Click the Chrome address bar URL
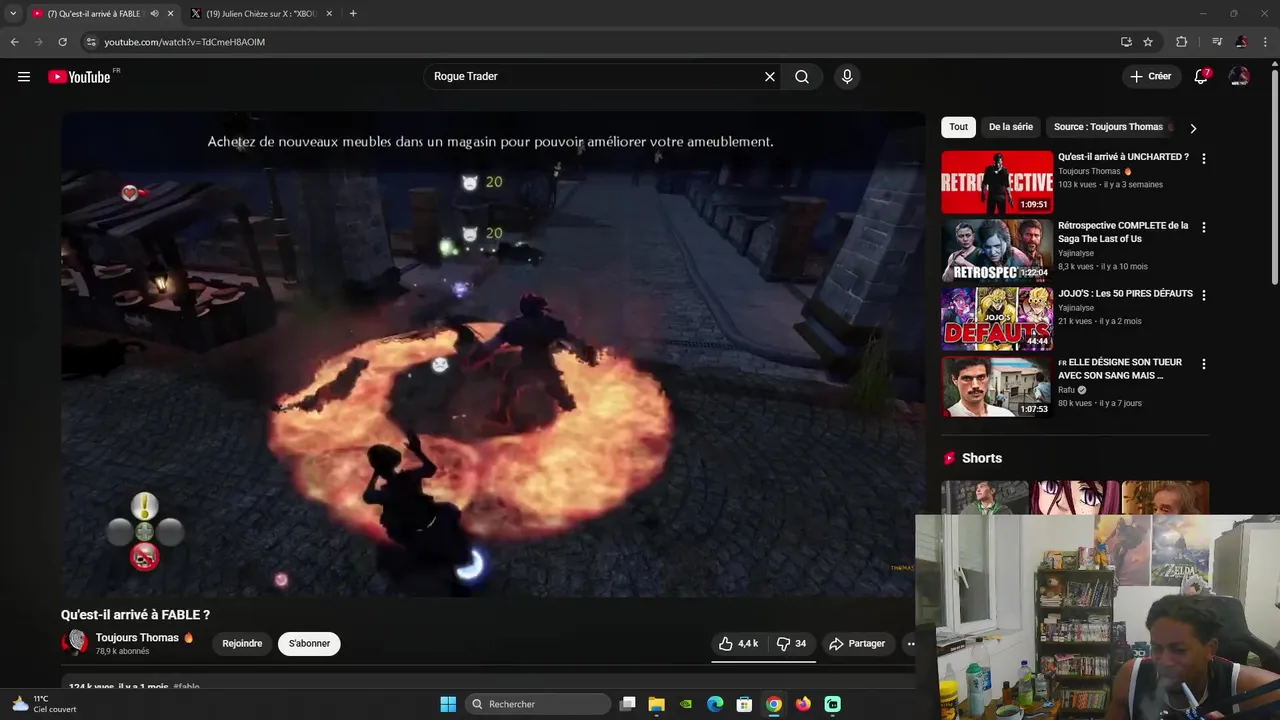 185,42
